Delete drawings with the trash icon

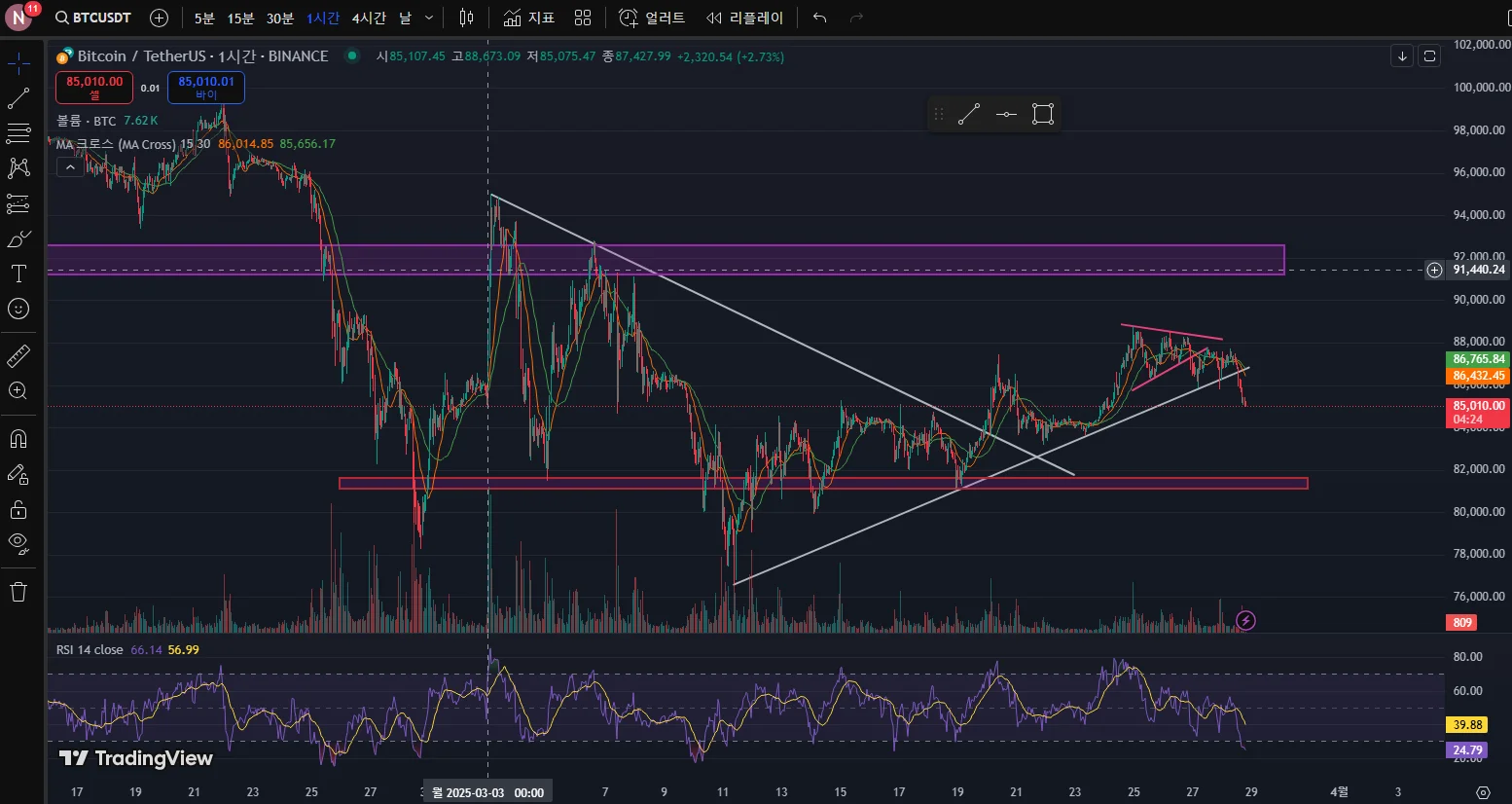pos(18,592)
